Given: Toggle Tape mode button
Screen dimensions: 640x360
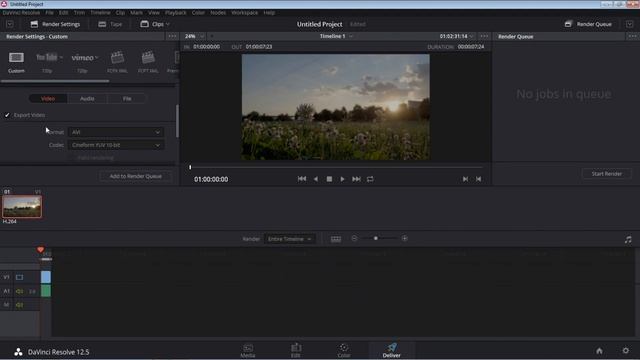Looking at the screenshot, I should click(110, 24).
